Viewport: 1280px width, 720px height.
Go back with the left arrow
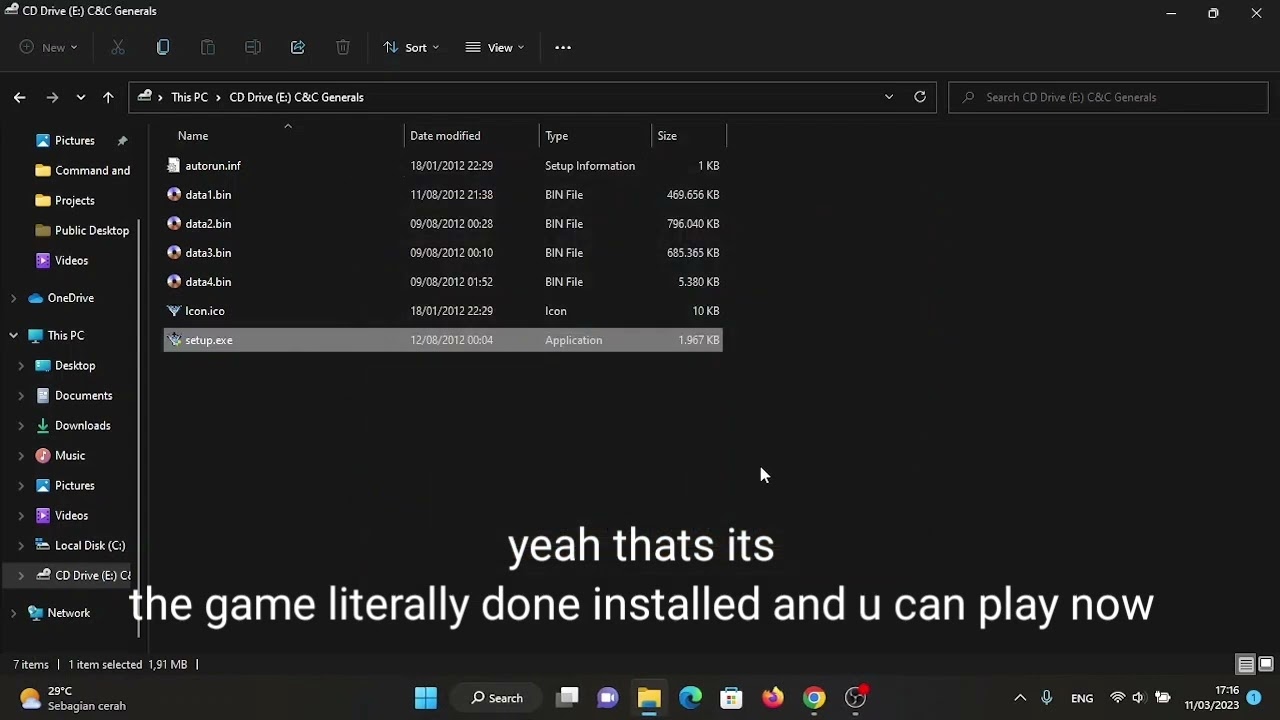pos(20,97)
